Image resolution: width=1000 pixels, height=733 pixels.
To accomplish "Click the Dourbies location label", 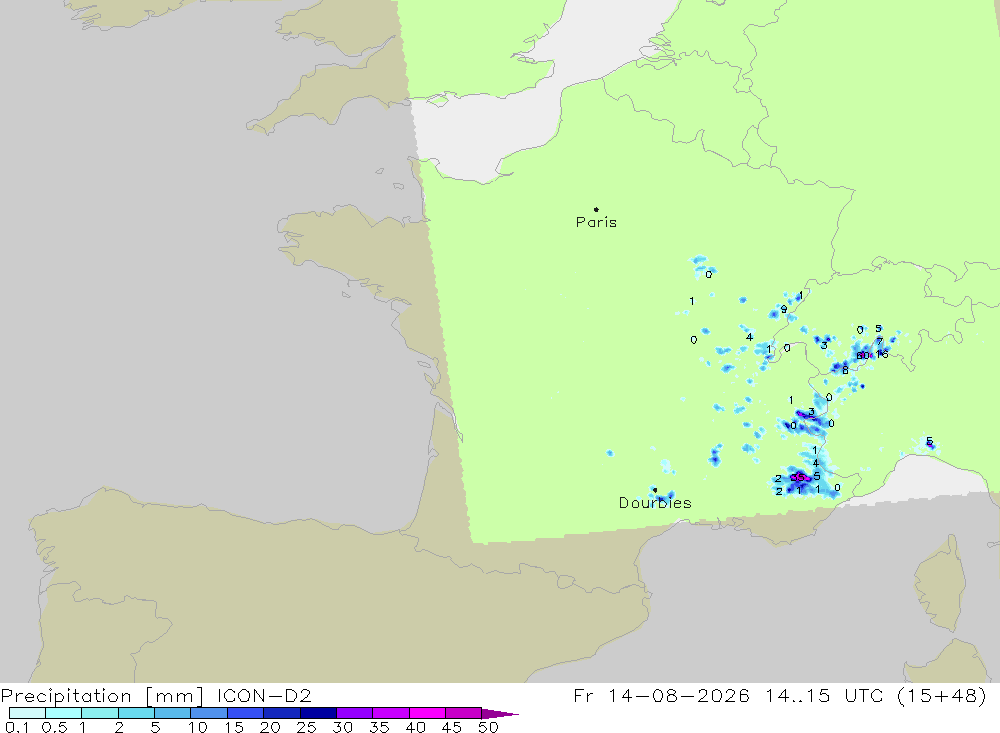I will [655, 503].
